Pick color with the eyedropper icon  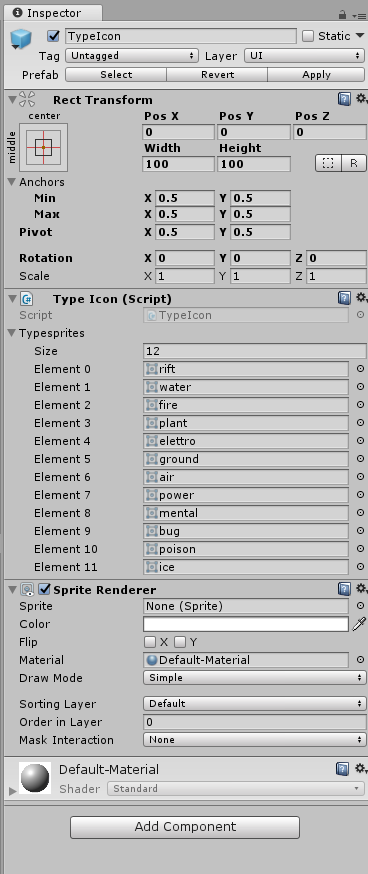(x=359, y=624)
